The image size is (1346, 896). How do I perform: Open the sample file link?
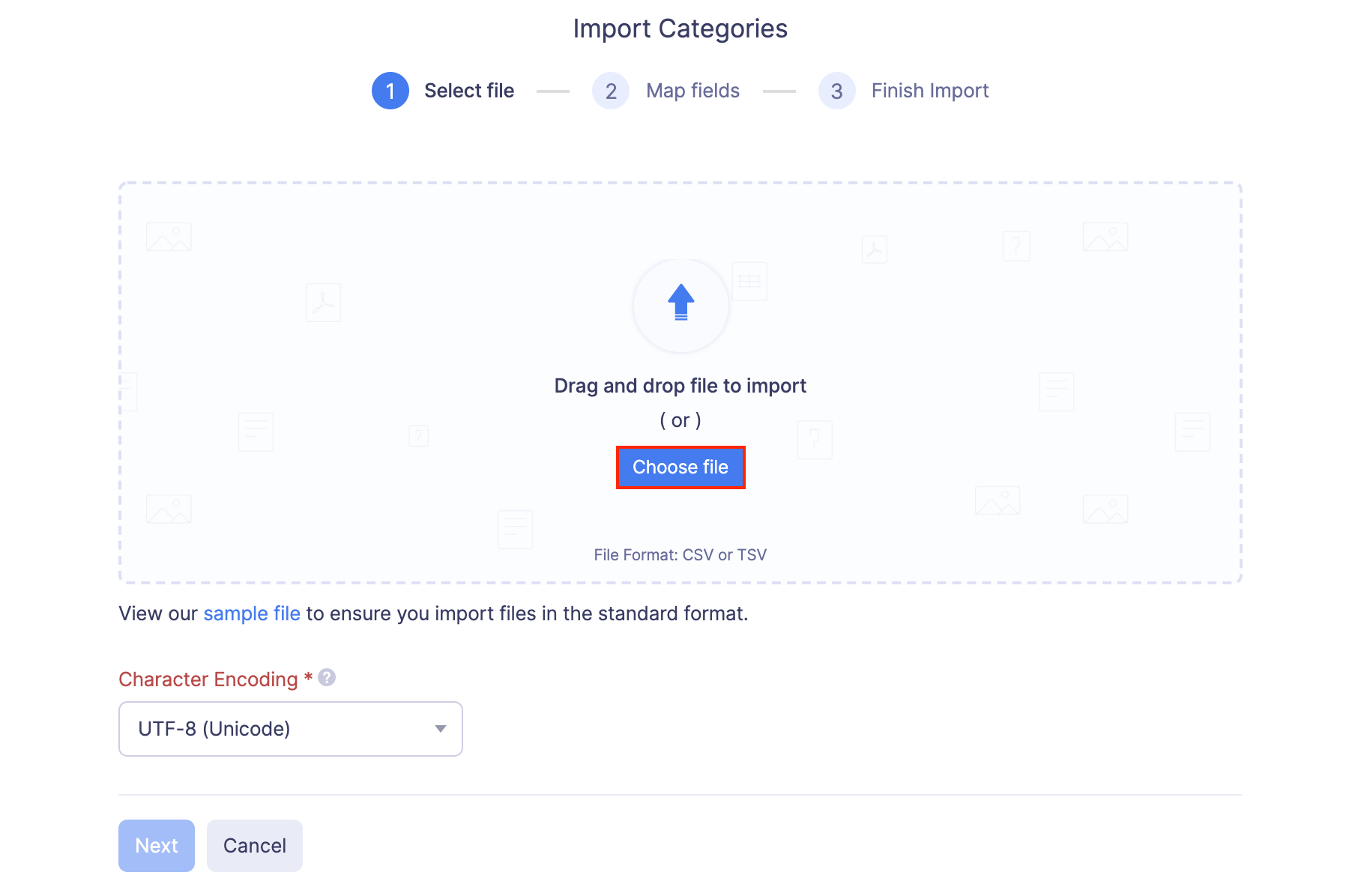252,613
